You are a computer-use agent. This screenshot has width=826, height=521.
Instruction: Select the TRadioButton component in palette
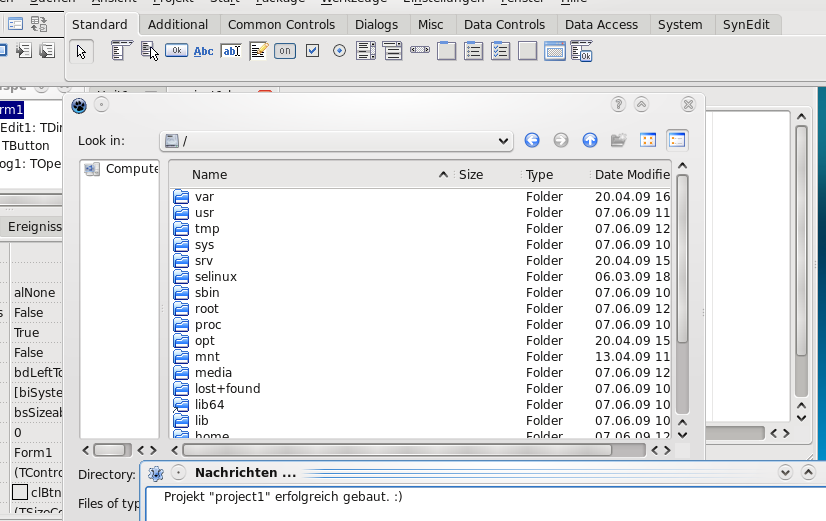339,50
